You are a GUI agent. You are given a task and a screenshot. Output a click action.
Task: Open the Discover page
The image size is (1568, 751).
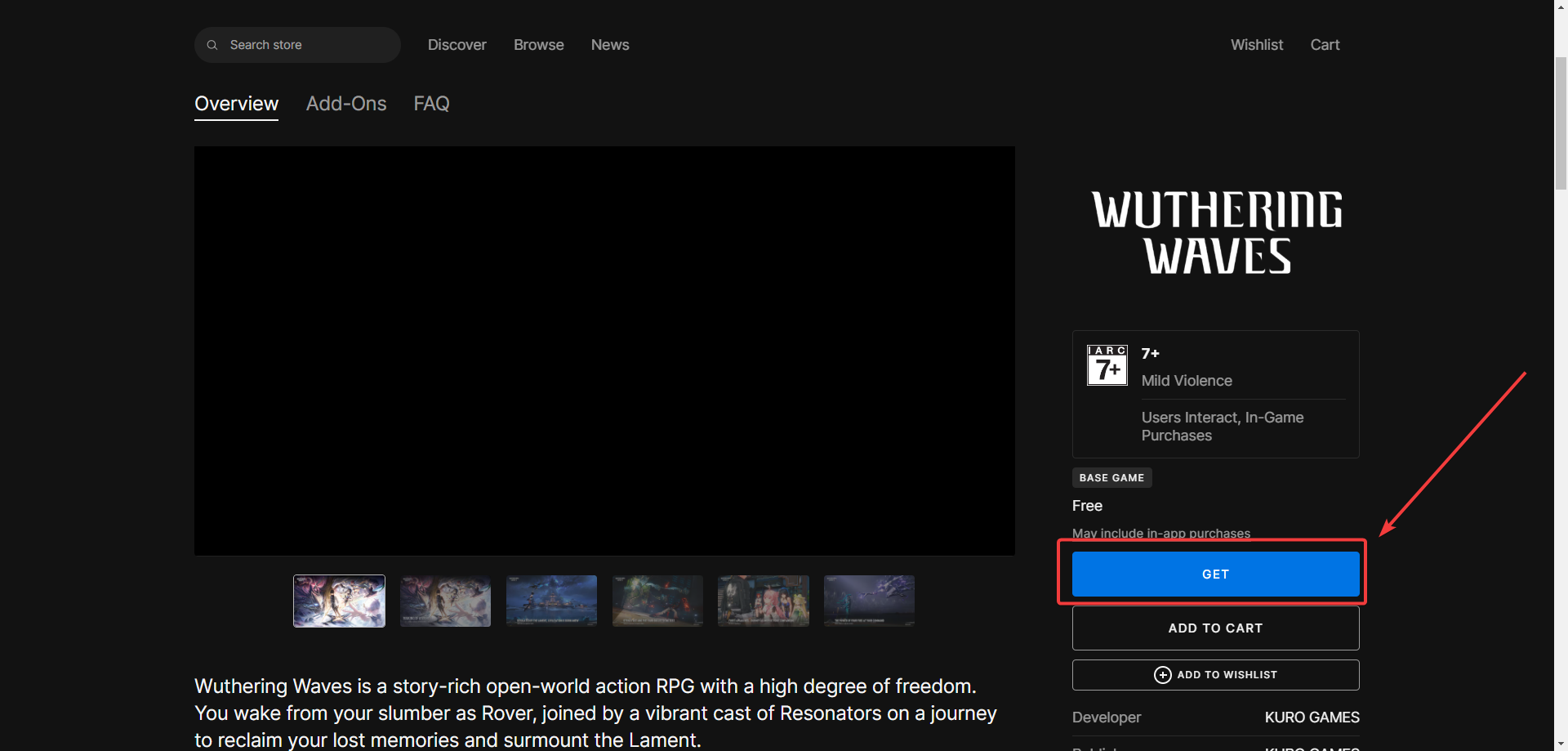(x=457, y=45)
